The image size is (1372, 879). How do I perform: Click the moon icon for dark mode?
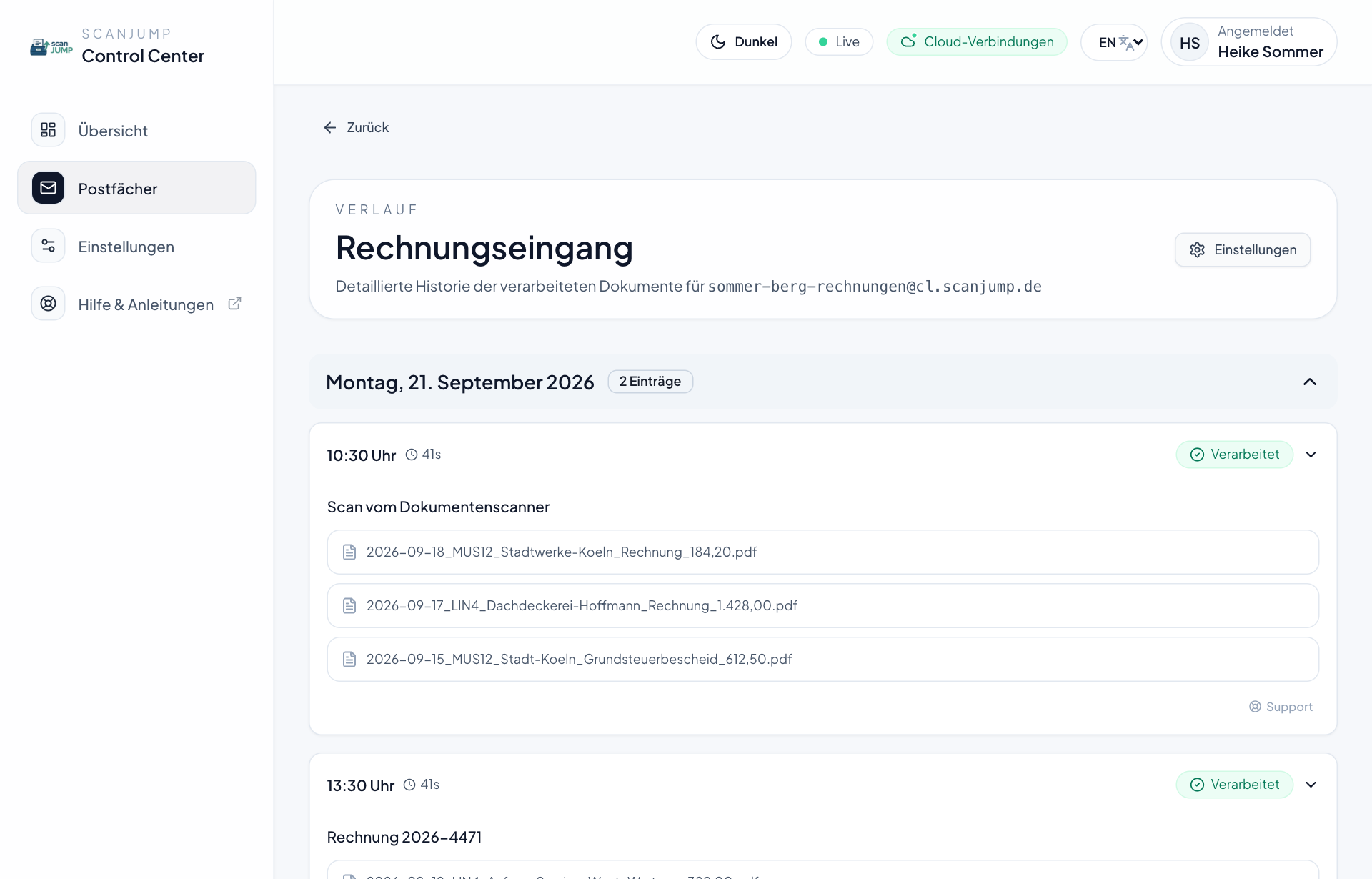tap(718, 42)
